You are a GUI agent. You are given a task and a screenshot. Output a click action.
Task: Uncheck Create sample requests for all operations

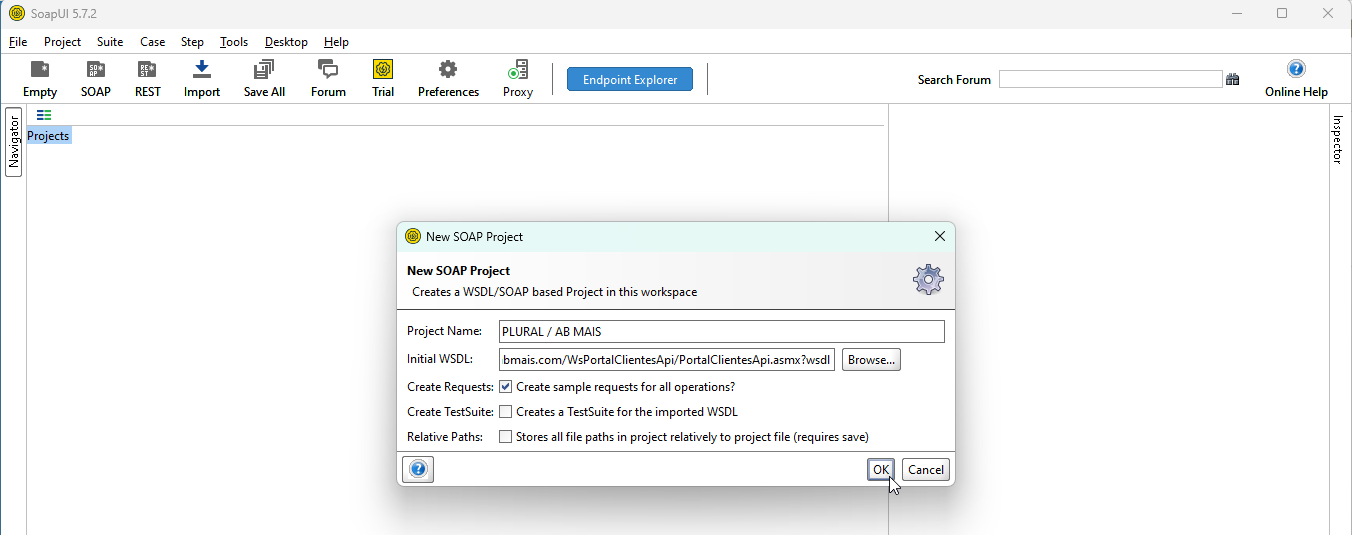(506, 386)
